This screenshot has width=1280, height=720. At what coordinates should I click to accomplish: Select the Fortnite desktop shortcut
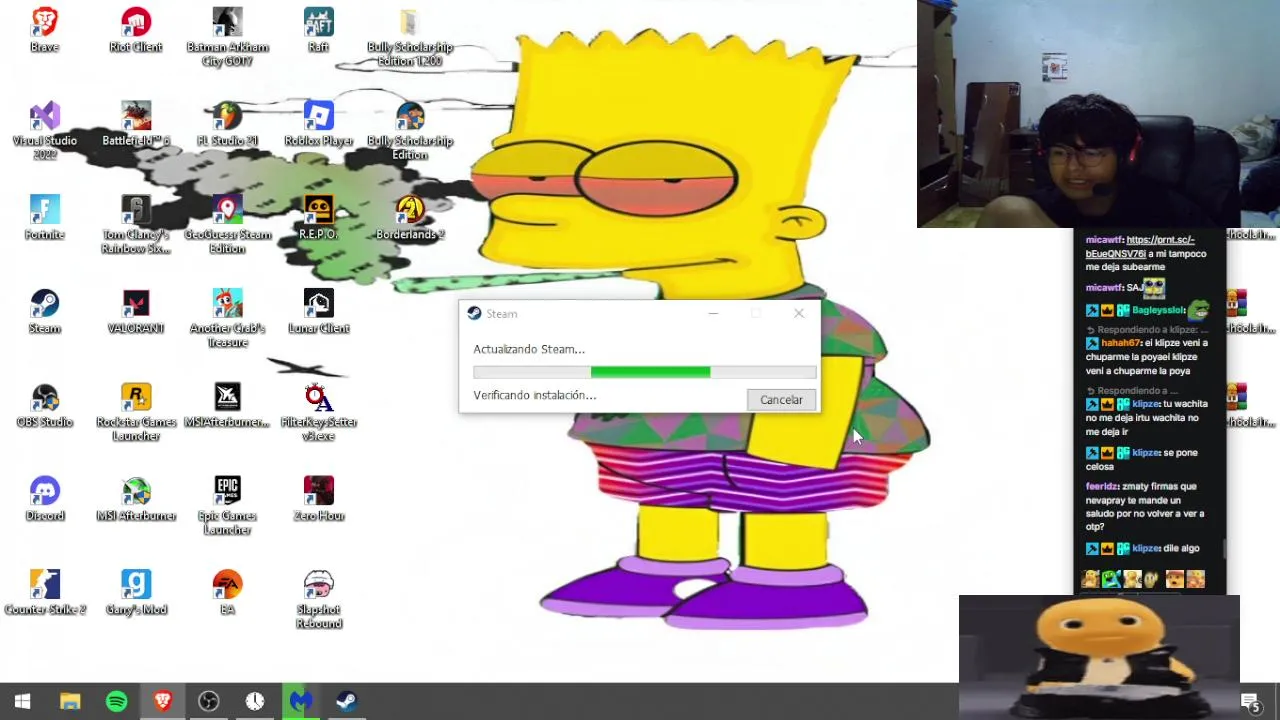pos(44,218)
